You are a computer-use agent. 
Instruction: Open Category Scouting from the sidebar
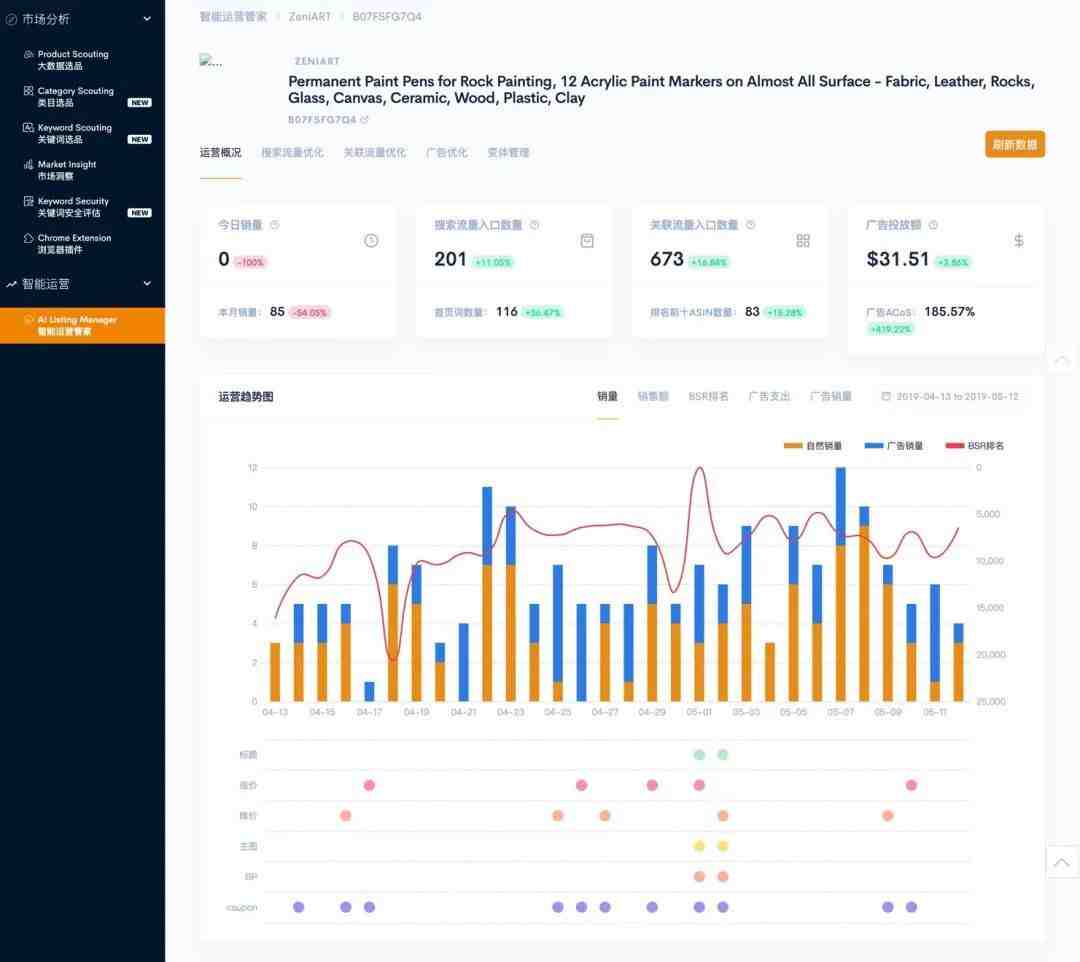point(75,97)
